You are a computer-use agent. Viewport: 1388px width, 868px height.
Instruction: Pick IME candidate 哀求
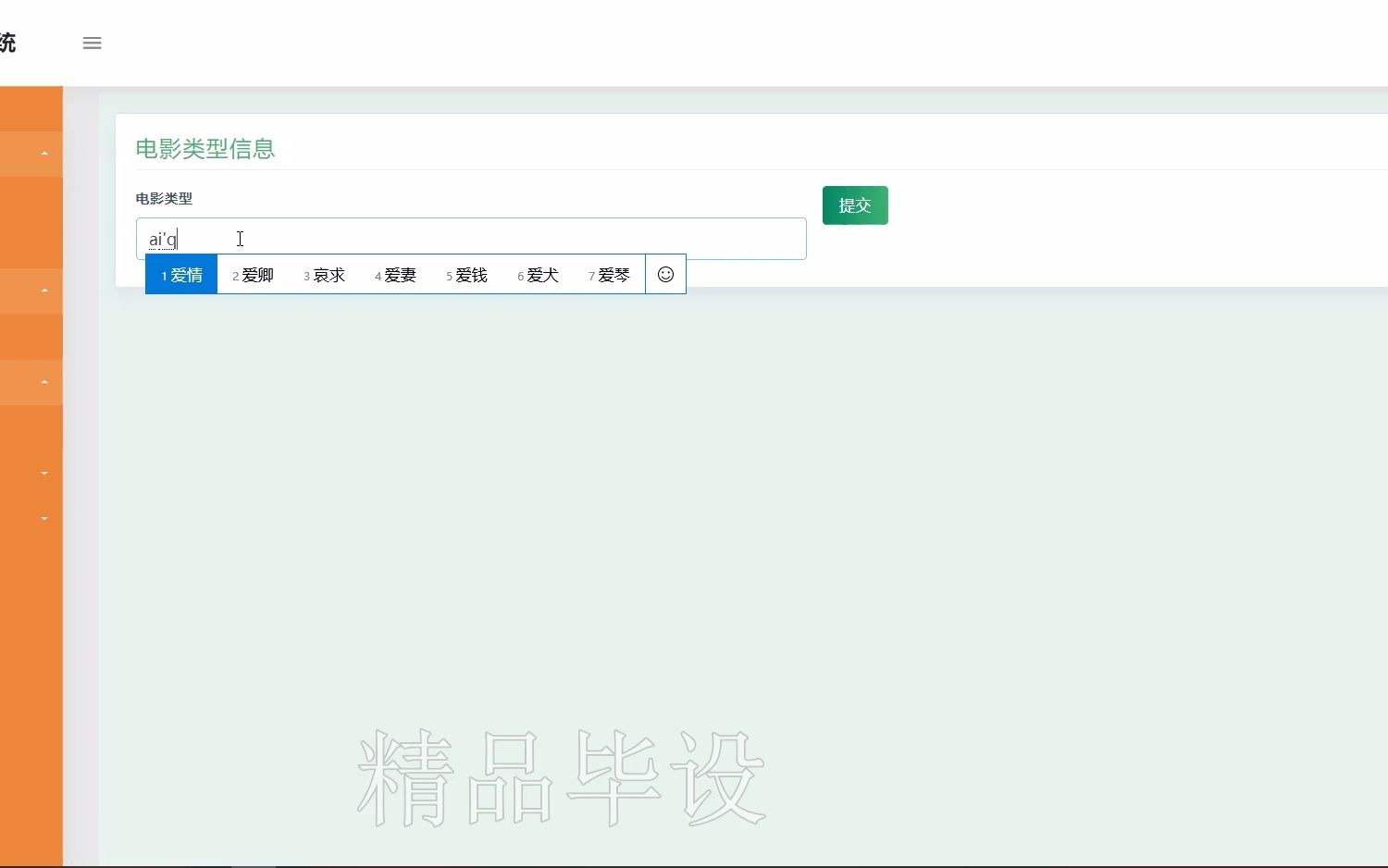click(324, 275)
